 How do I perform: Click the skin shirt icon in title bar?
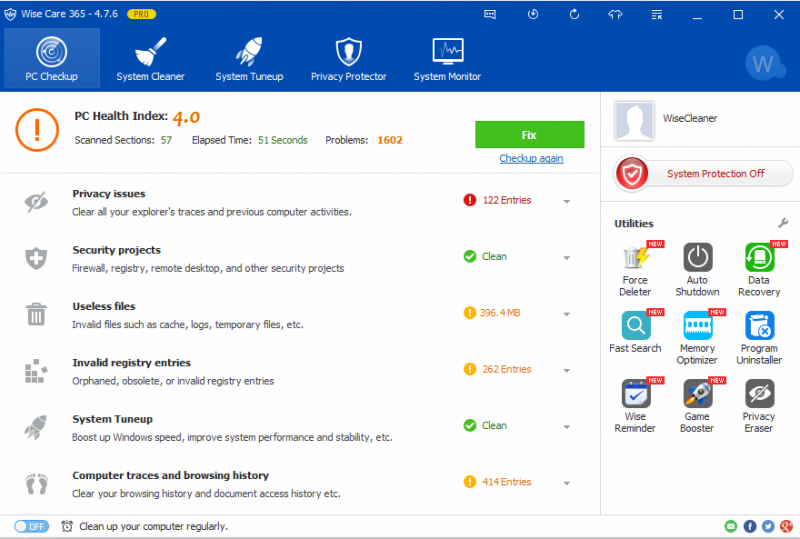tap(615, 14)
